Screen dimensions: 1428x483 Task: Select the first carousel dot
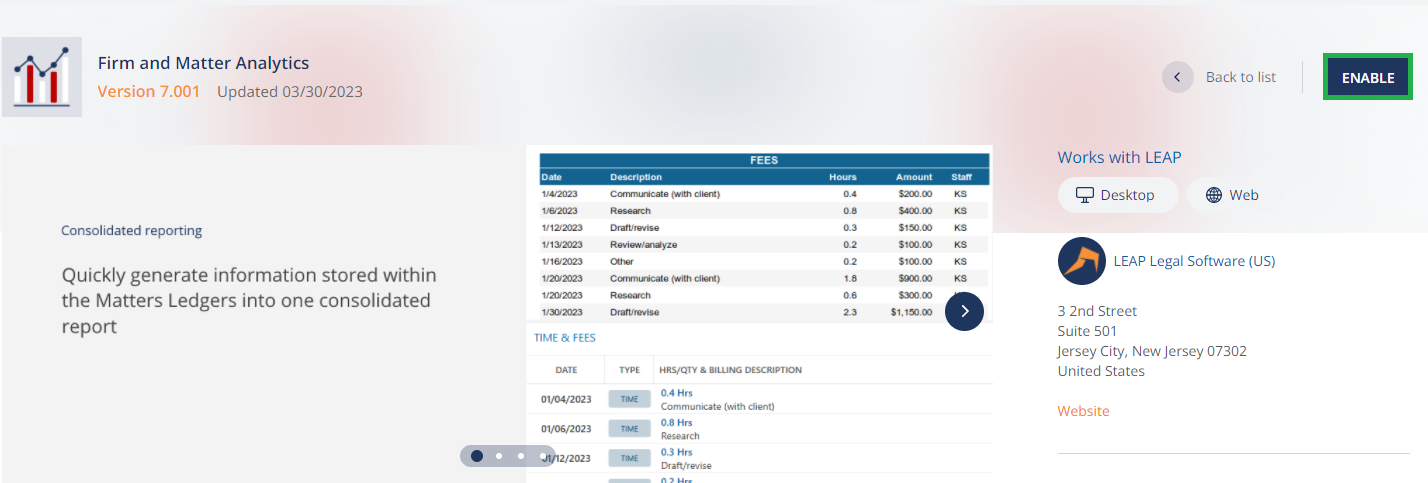pyautogui.click(x=477, y=456)
